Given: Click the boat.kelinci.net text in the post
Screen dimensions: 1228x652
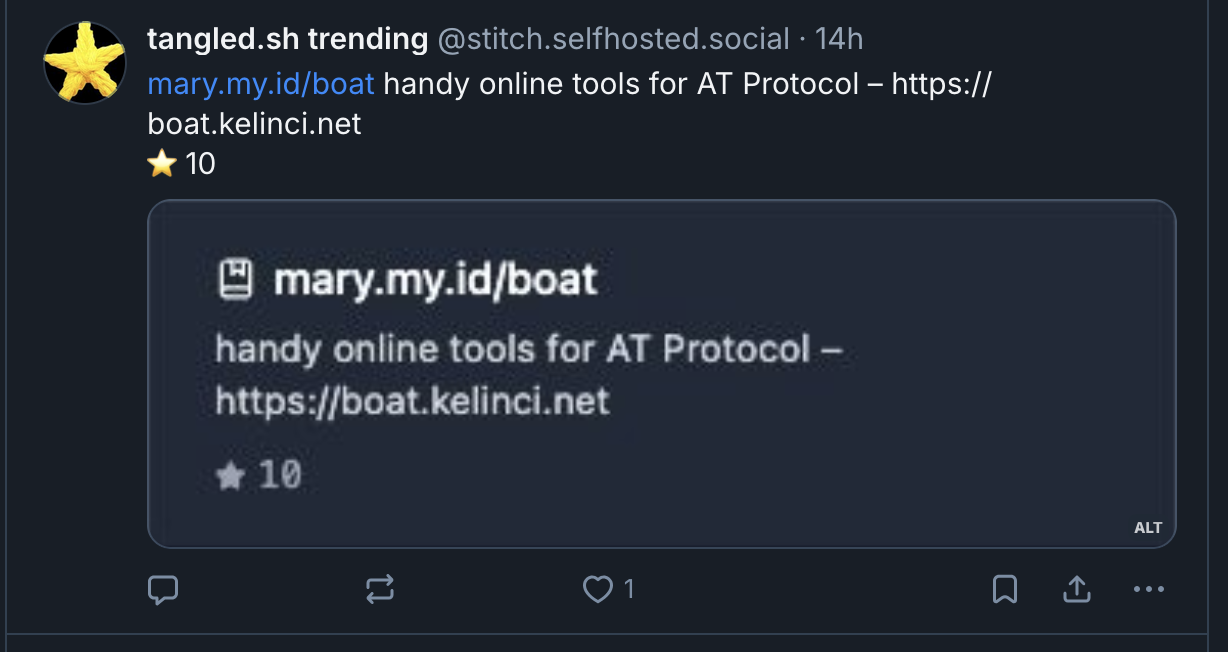Looking at the screenshot, I should (254, 124).
